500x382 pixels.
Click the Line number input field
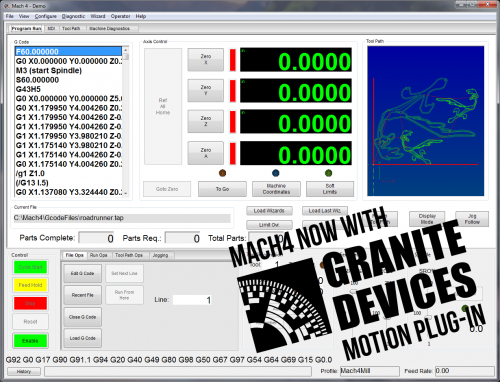coord(192,300)
